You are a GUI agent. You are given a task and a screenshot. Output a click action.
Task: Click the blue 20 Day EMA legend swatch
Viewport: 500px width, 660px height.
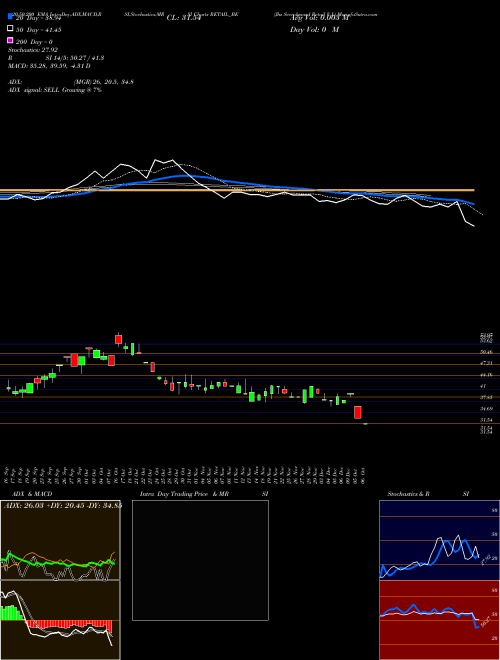coord(10,17)
